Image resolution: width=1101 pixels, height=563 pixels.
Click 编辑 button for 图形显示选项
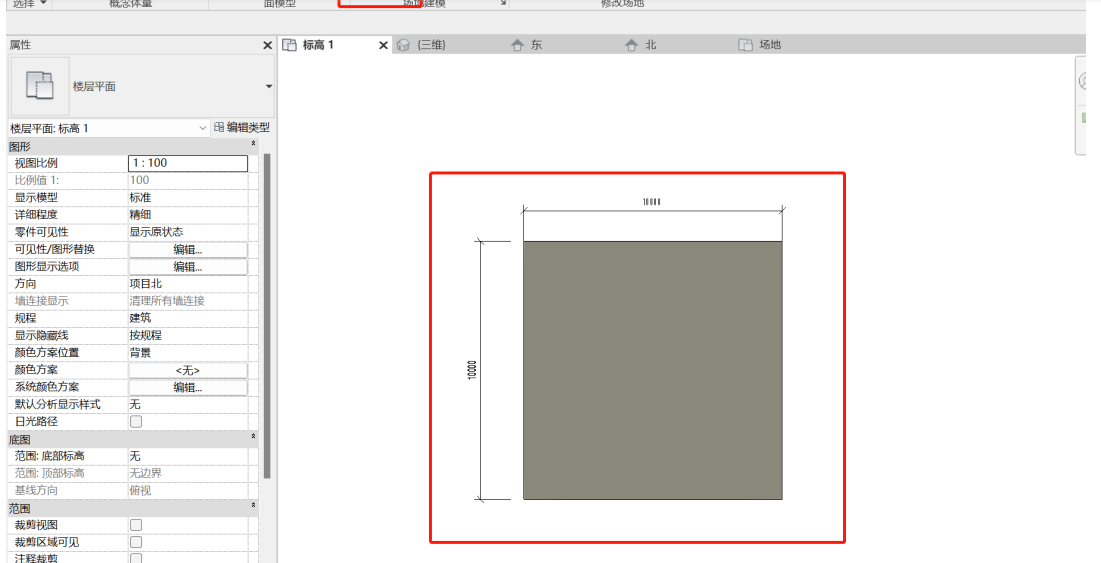[188, 267]
